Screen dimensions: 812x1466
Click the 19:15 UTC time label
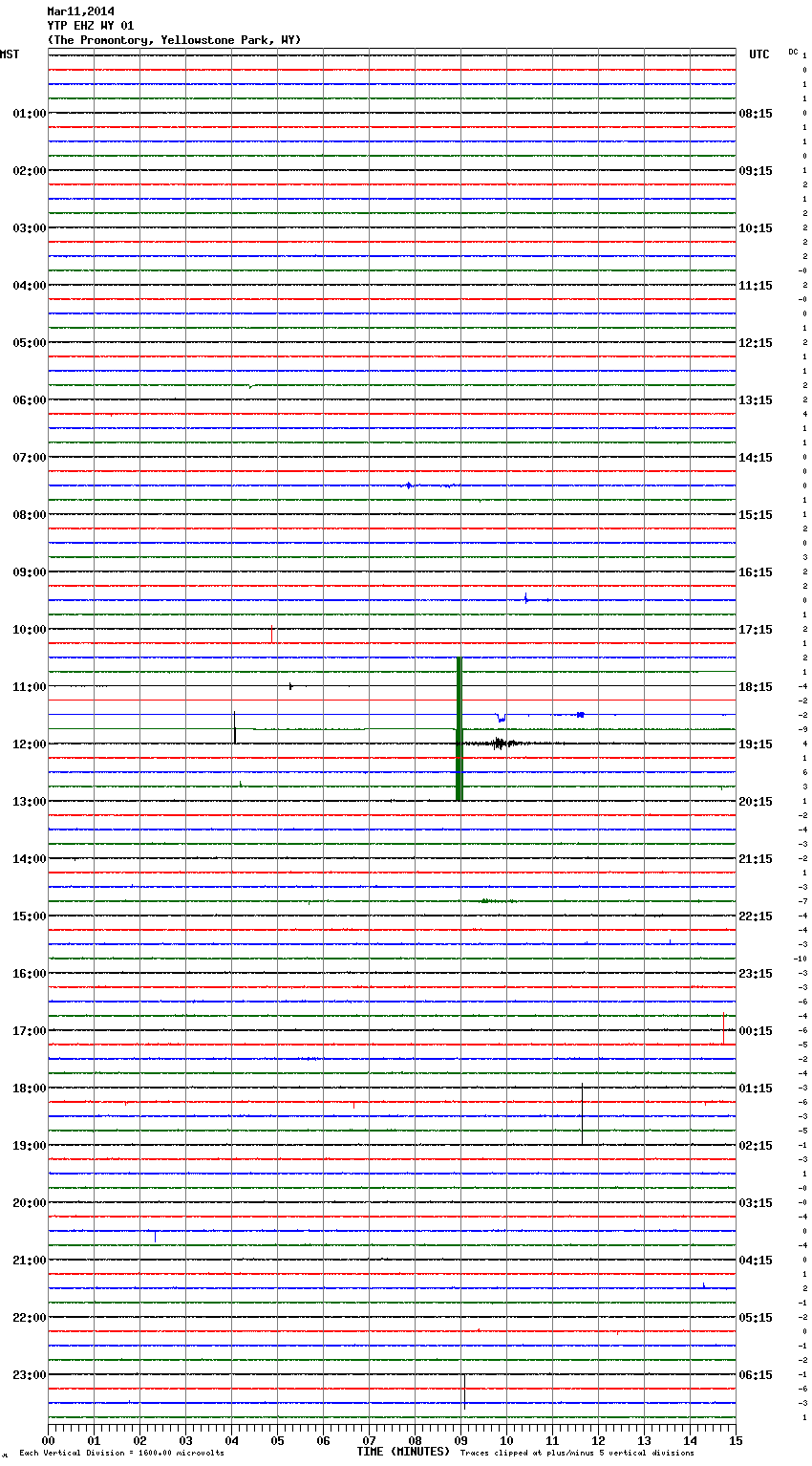pyautogui.click(x=756, y=744)
